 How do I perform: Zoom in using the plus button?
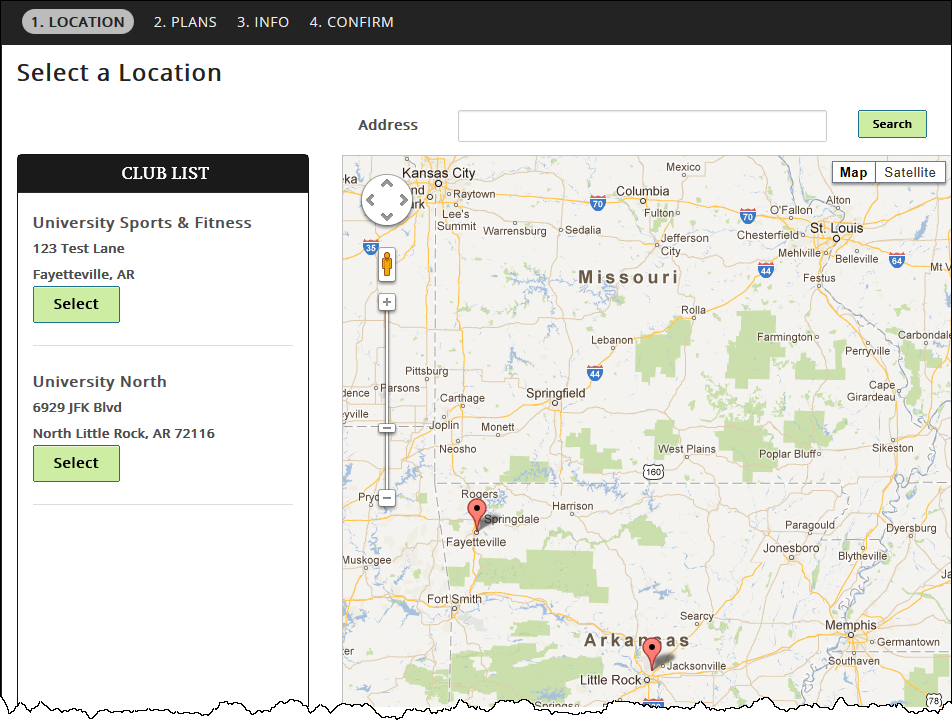coord(387,302)
